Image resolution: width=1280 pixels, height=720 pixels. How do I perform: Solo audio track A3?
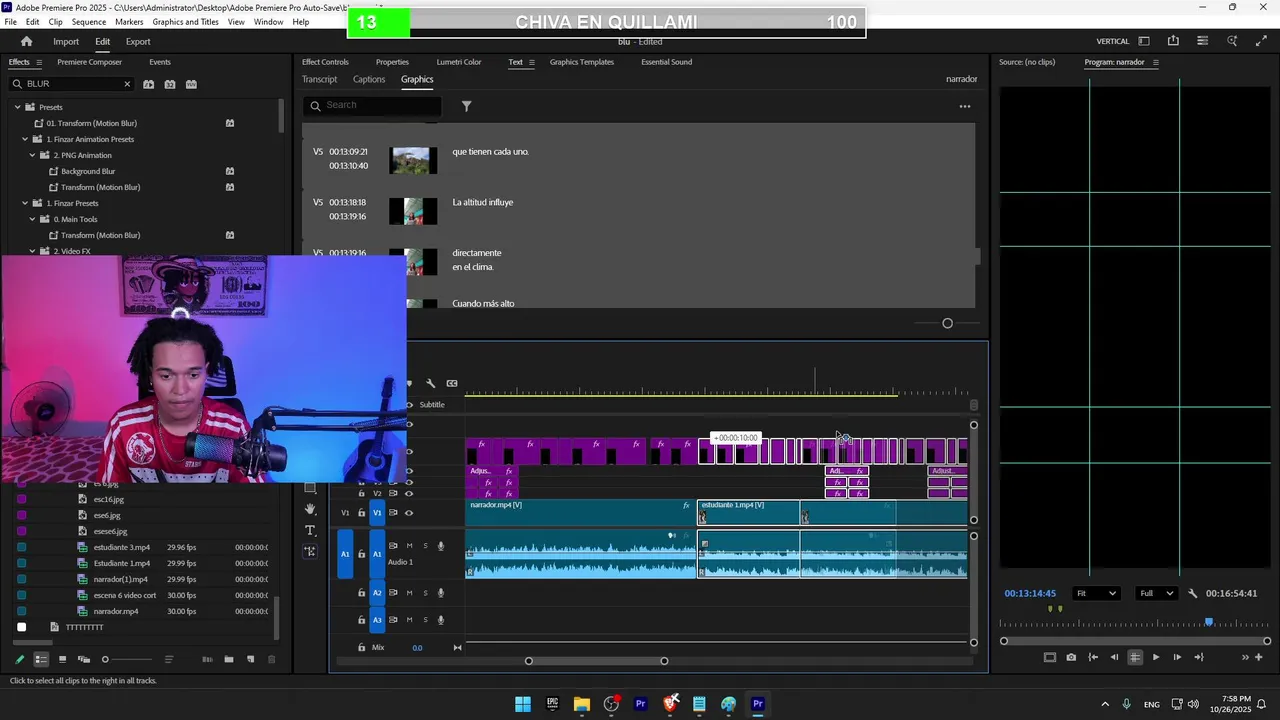coord(425,620)
